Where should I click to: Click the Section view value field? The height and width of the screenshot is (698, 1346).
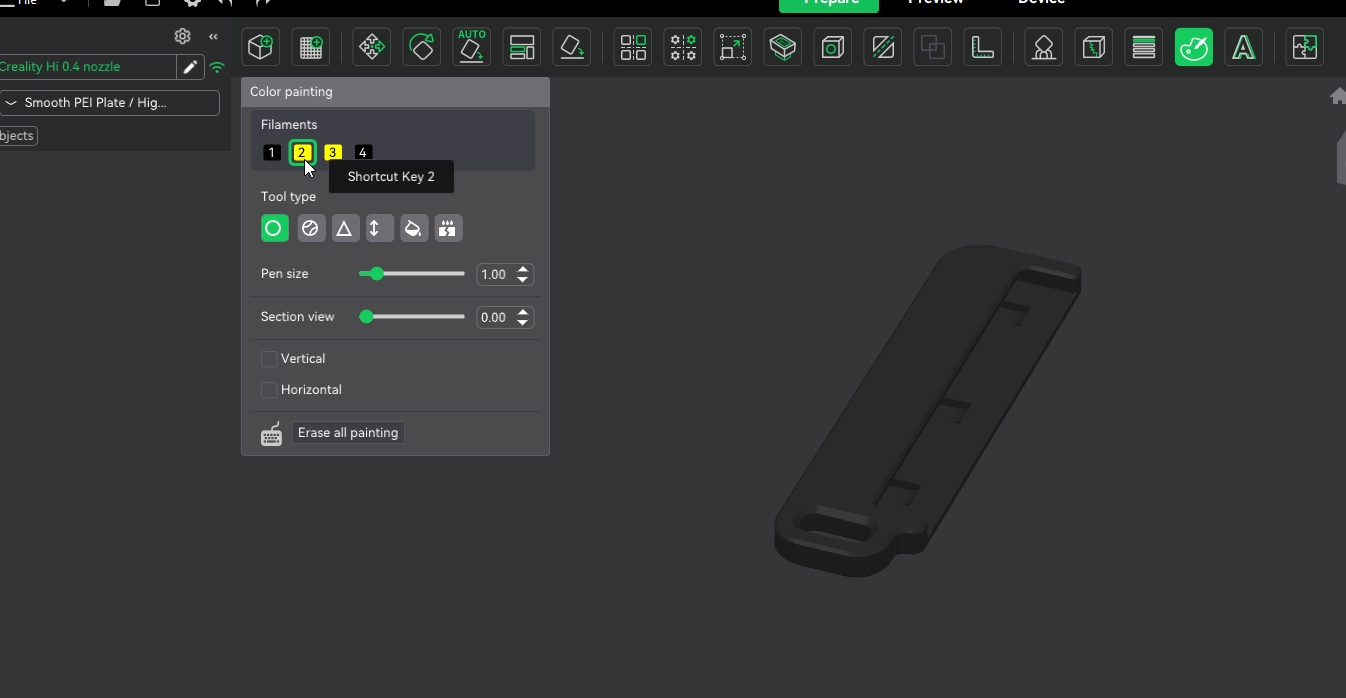pos(494,318)
